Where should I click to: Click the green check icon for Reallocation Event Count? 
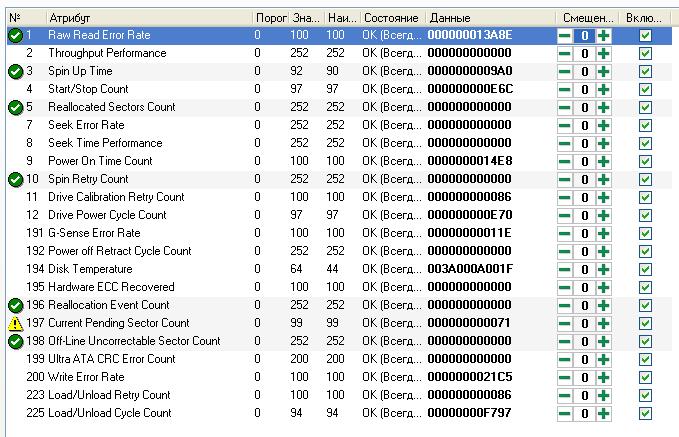(15, 305)
